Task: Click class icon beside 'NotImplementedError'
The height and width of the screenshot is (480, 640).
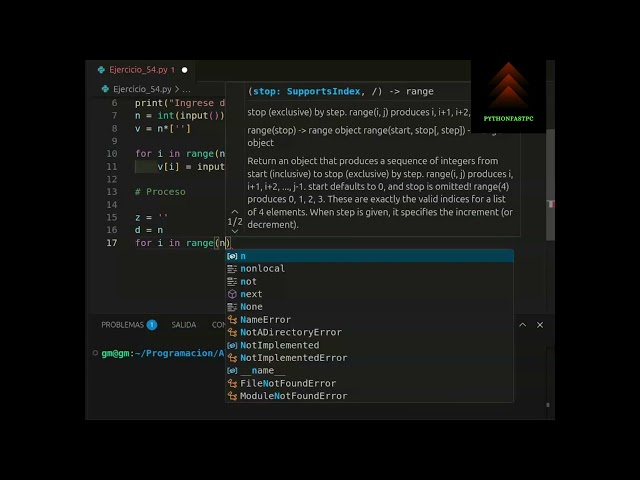Action: pos(232,358)
